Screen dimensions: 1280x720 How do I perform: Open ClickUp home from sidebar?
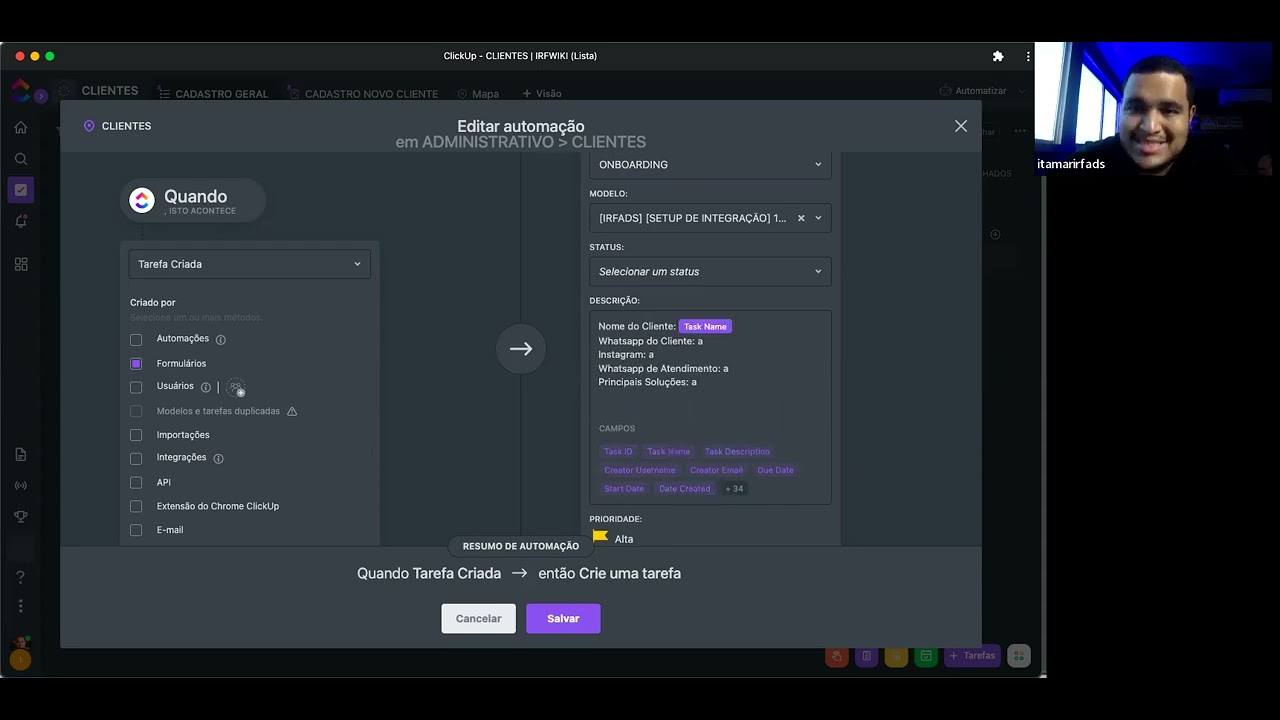click(x=21, y=127)
